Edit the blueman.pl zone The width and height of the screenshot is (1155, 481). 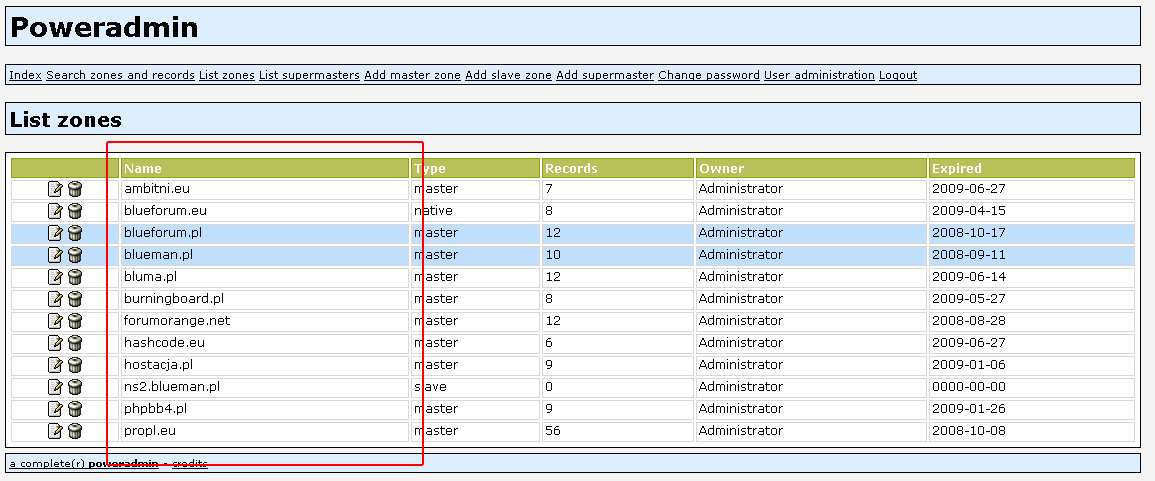[x=55, y=255]
